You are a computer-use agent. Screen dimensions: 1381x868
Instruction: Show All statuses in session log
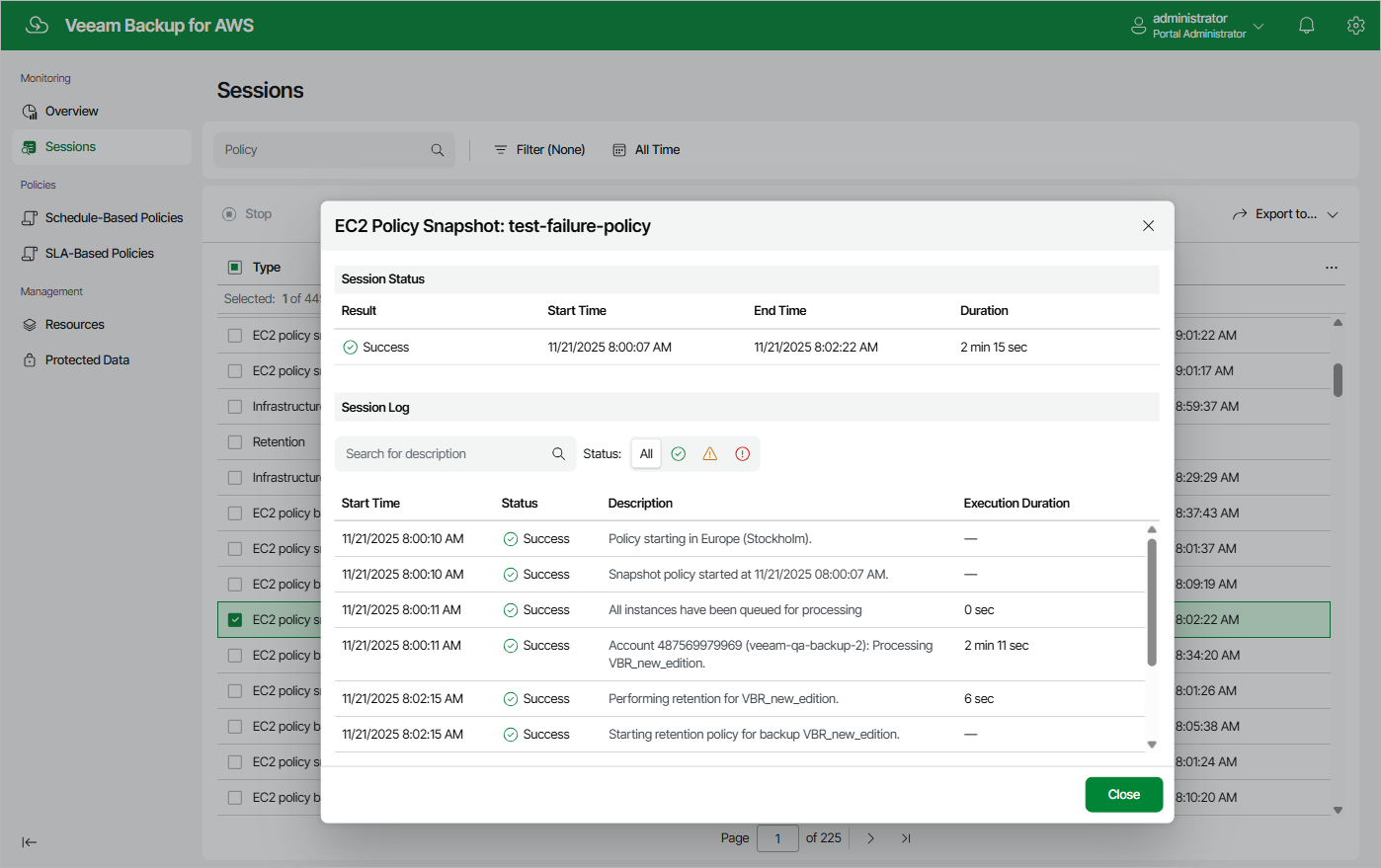pos(646,454)
